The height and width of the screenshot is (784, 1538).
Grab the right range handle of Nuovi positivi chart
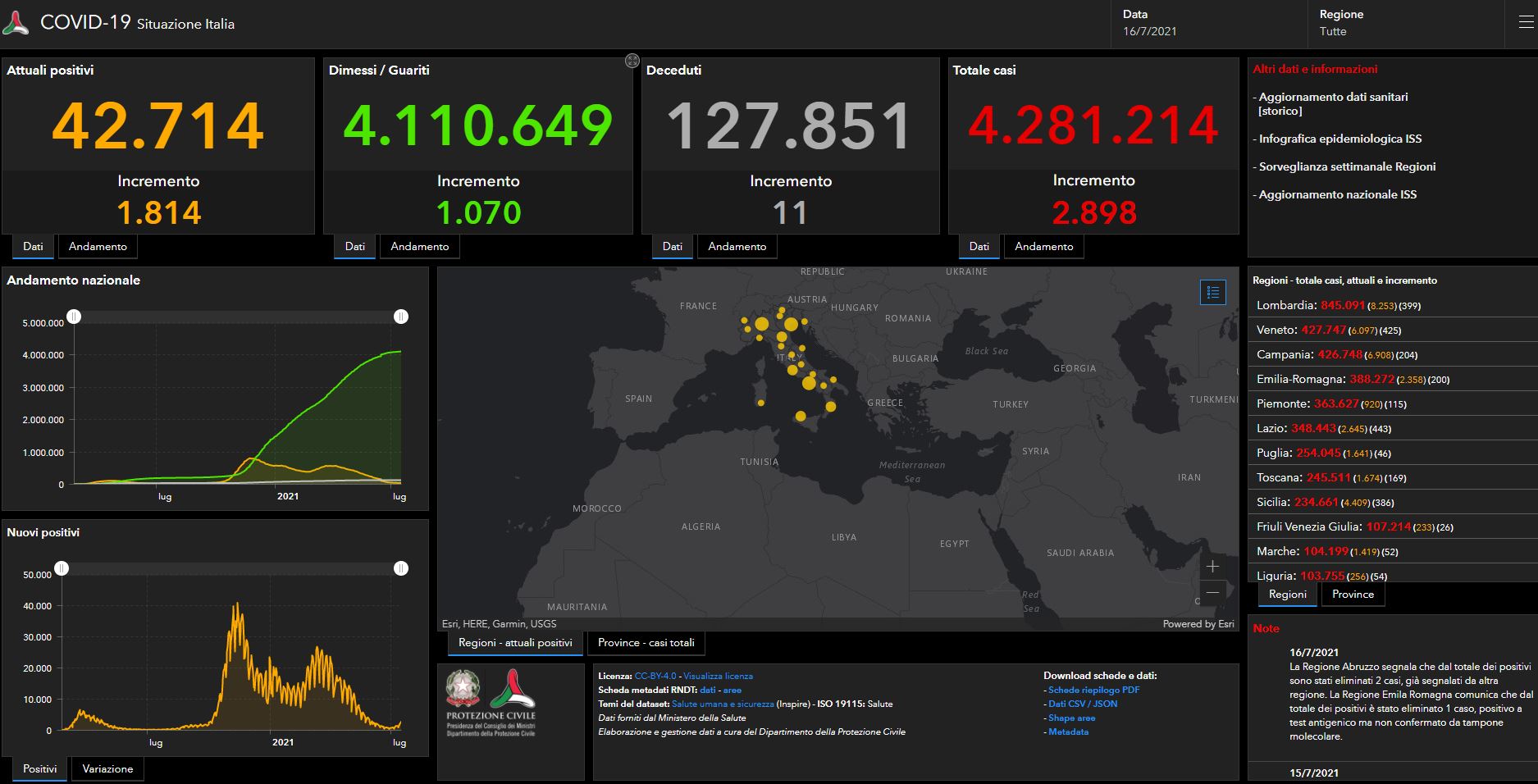[x=400, y=568]
